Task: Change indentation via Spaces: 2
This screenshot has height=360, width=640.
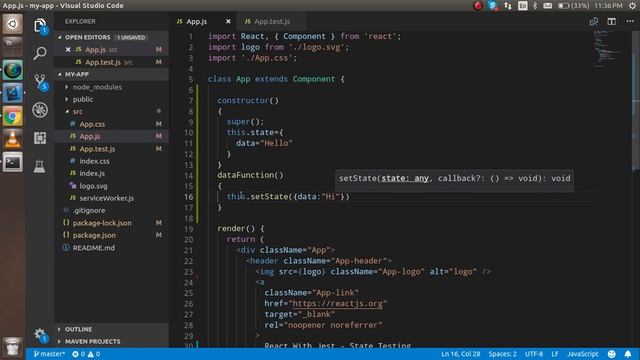Action: 502,354
